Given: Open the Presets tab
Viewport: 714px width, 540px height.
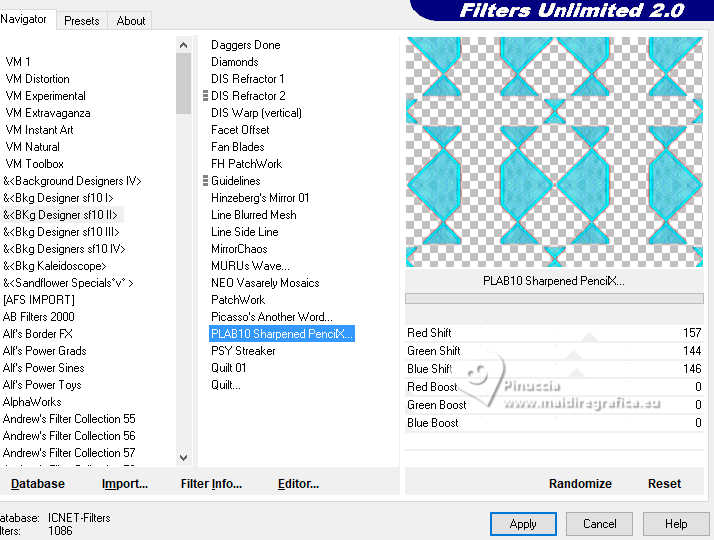Looking at the screenshot, I should 82,21.
